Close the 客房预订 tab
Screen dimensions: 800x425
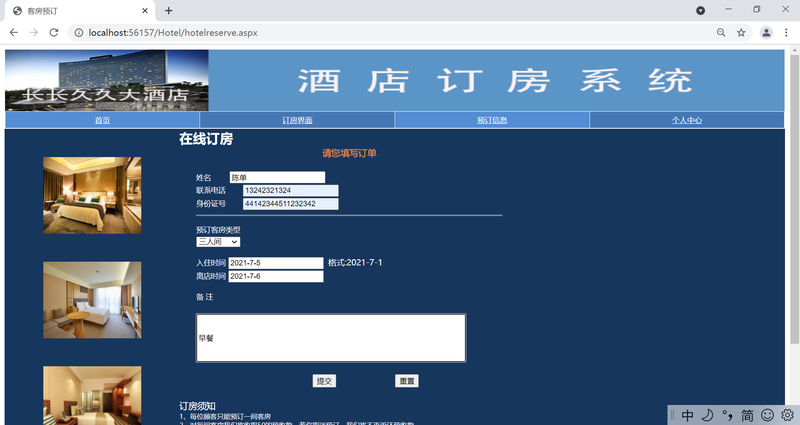click(145, 11)
